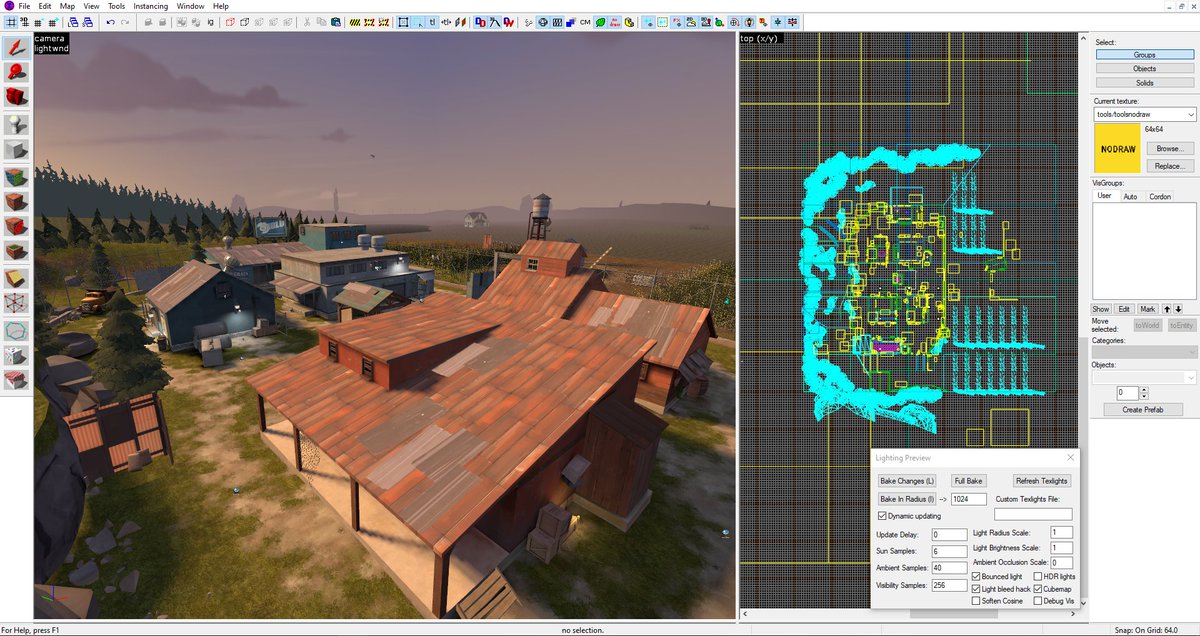This screenshot has height=636, width=1200.
Task: Click the Full Bake button
Action: click(x=968, y=481)
